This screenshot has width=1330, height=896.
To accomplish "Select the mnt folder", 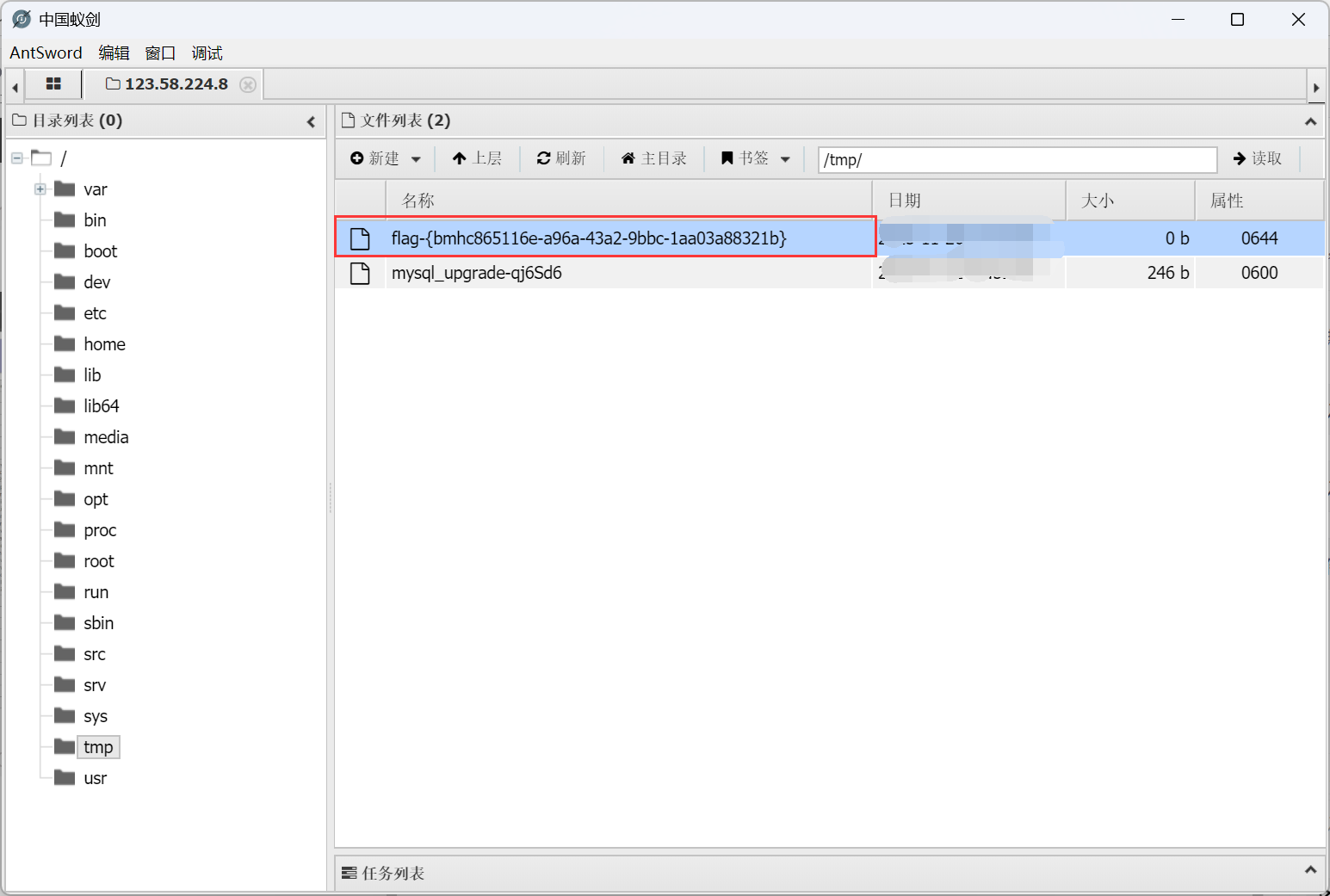I will pos(98,468).
